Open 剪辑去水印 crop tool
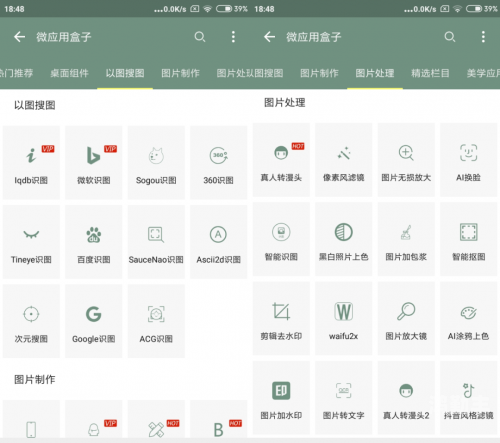 pos(281,318)
